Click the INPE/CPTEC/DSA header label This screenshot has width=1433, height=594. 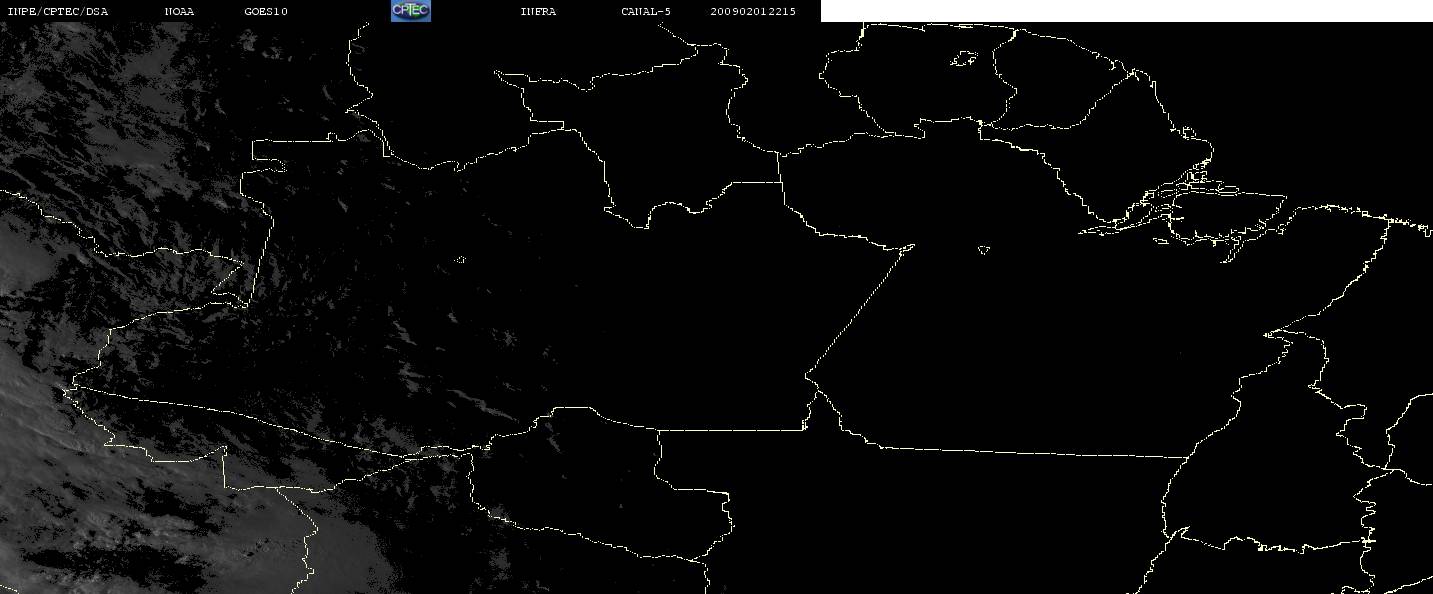click(58, 12)
